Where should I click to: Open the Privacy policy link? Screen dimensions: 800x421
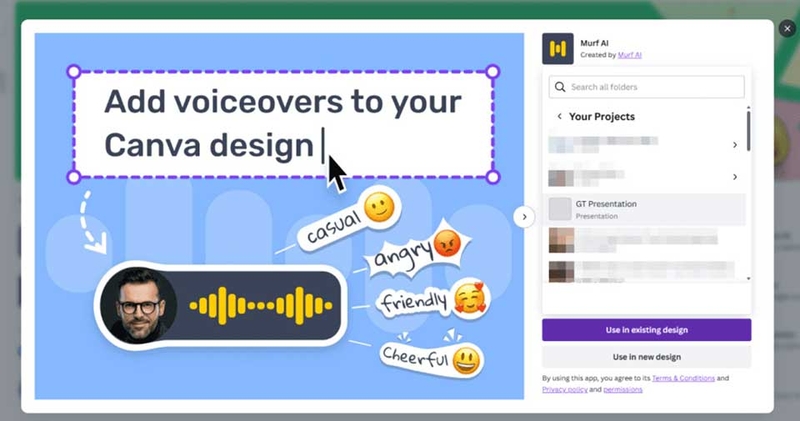(565, 389)
